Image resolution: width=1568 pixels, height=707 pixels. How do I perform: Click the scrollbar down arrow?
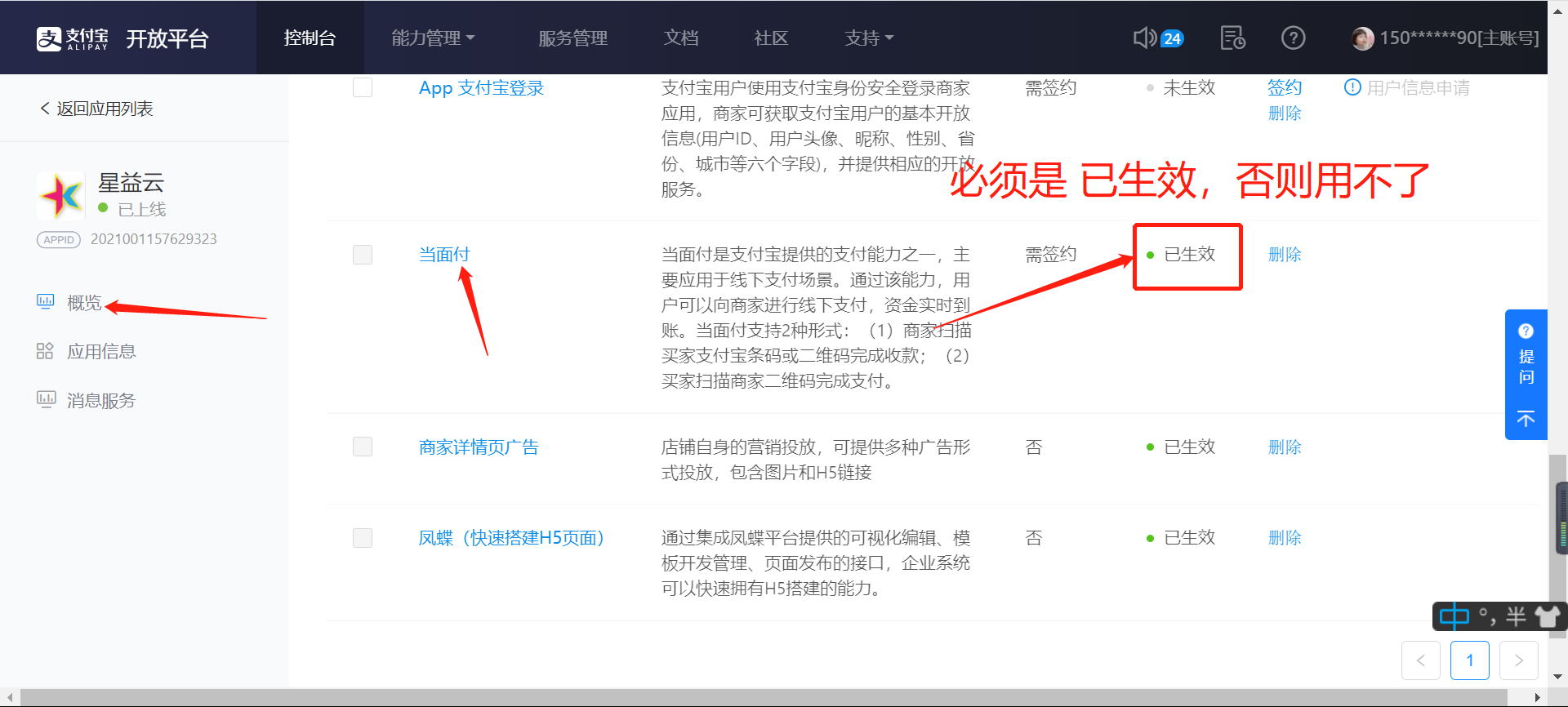pos(1558,677)
